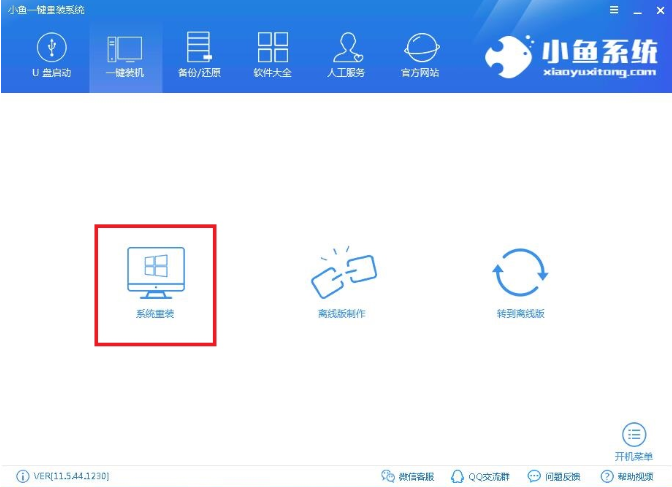Open 人工服务 support section
672x487 pixels.
click(x=346, y=56)
